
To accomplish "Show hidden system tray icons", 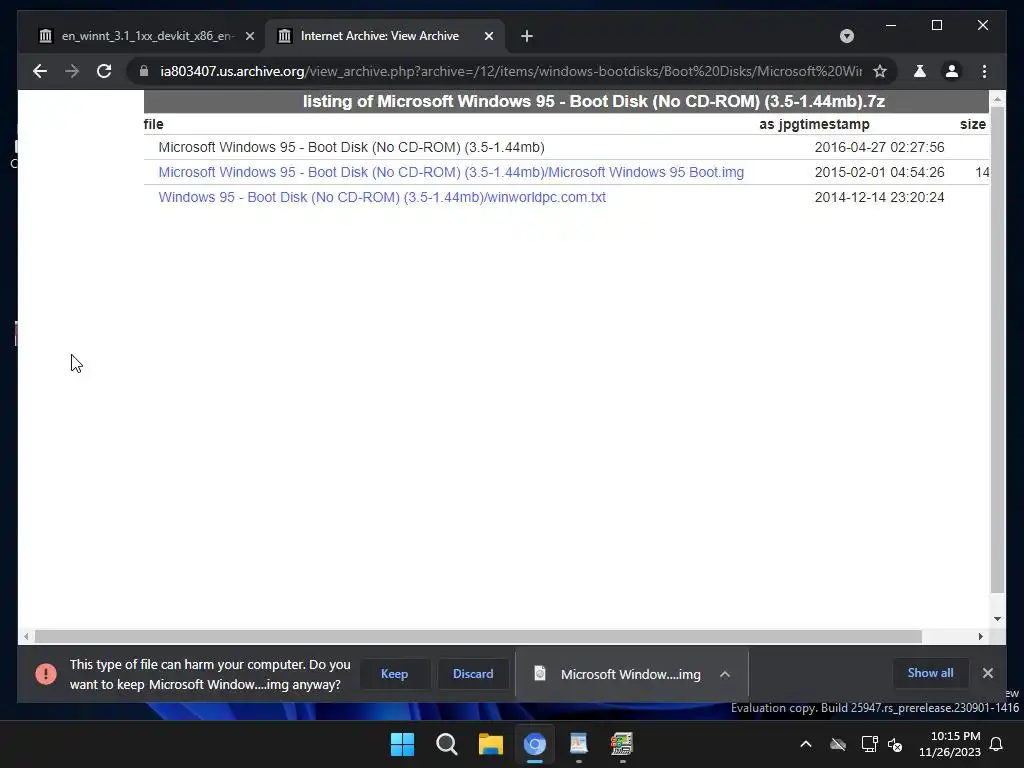I will point(806,744).
